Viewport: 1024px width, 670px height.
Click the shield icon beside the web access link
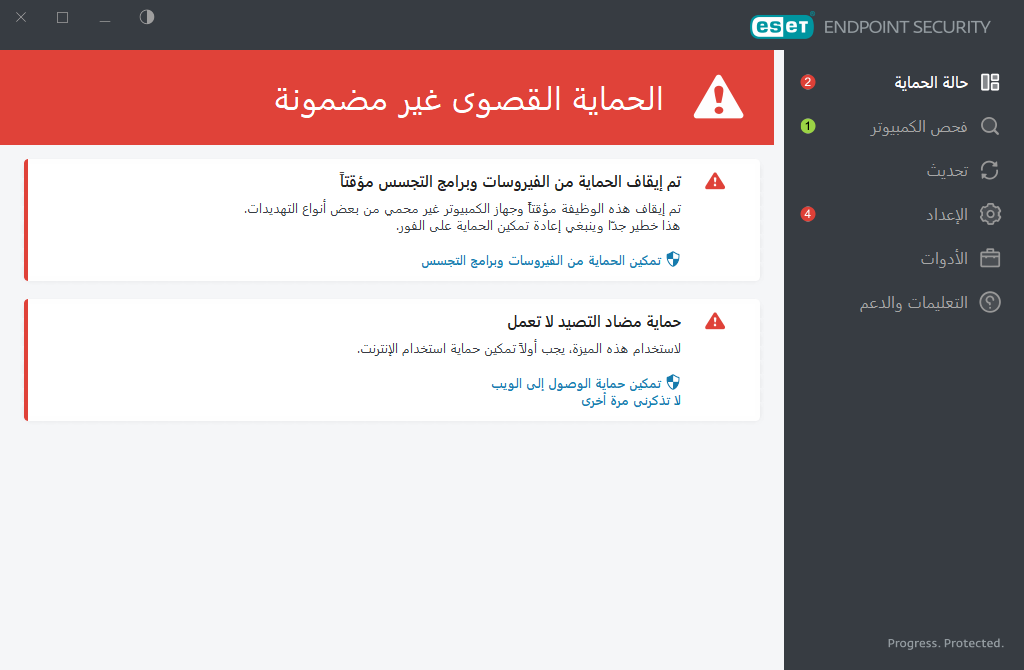[x=675, y=381]
